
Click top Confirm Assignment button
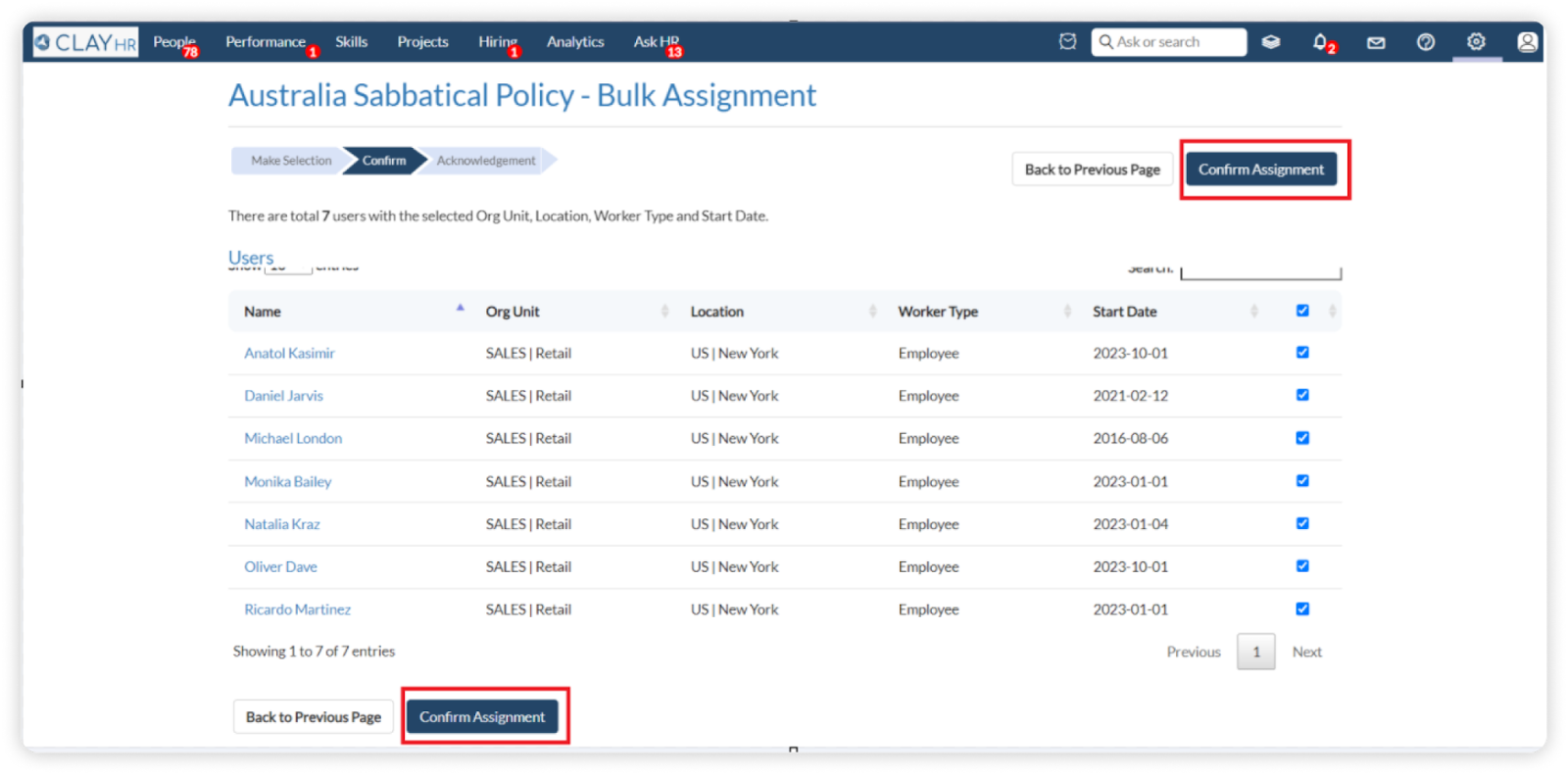1261,170
